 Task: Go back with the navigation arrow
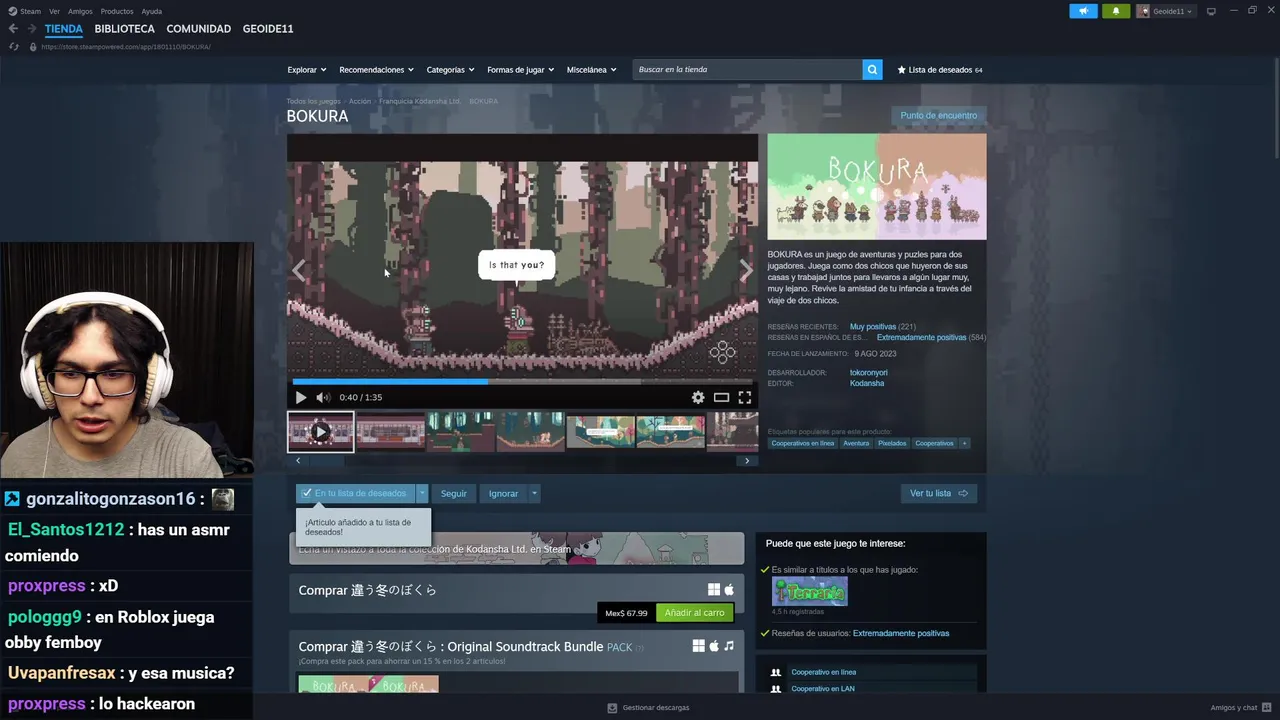click(13, 29)
